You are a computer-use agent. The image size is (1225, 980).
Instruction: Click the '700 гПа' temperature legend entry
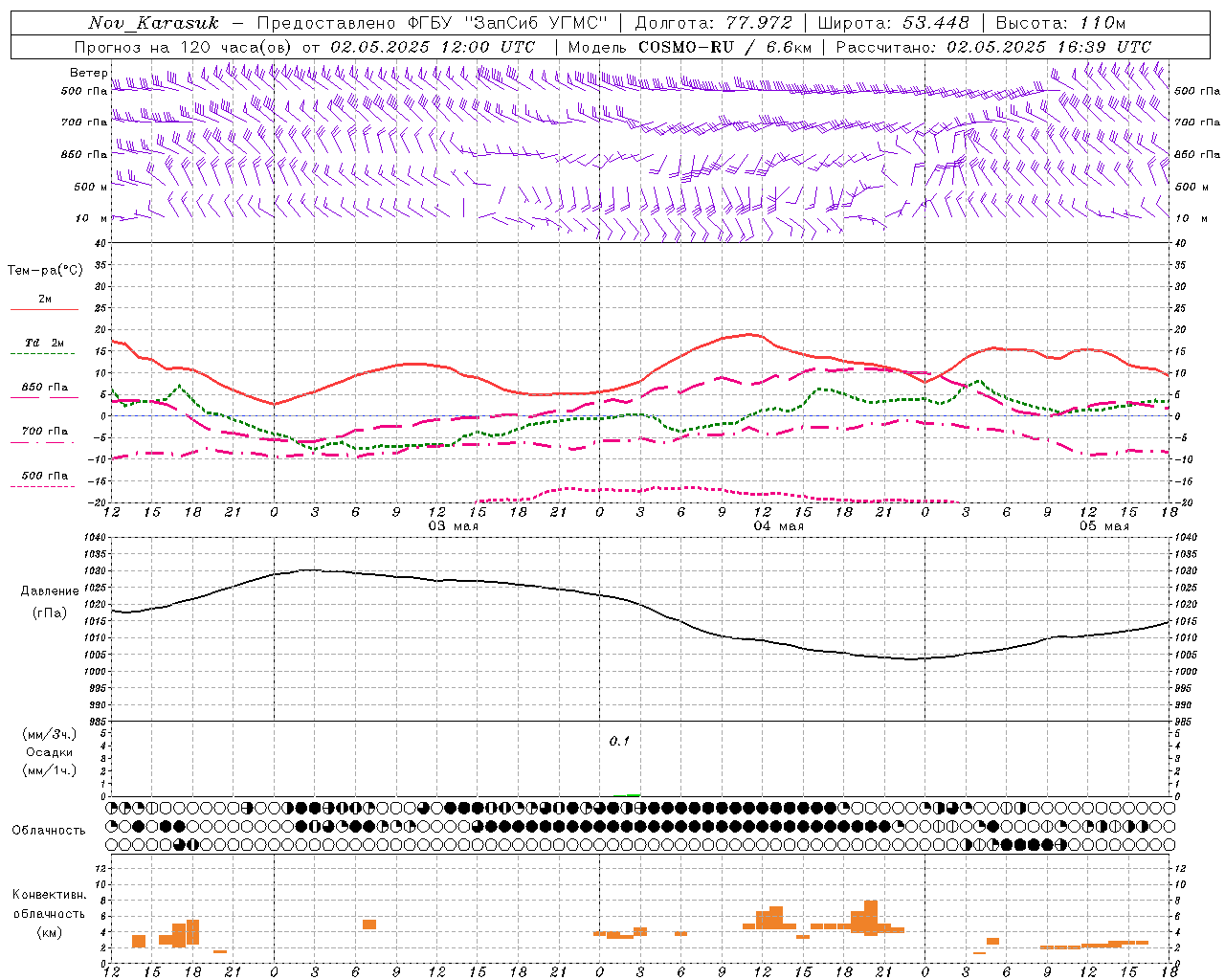(x=45, y=432)
